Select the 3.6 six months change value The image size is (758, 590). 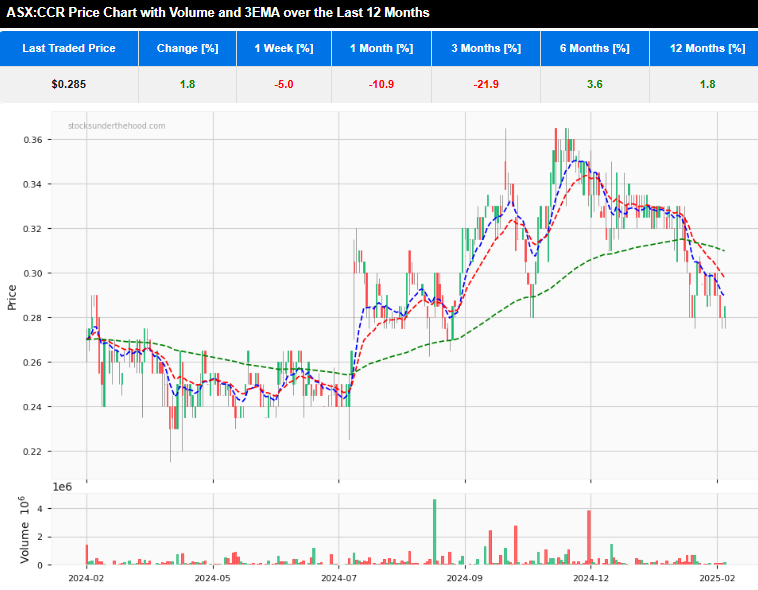pyautogui.click(x=595, y=84)
